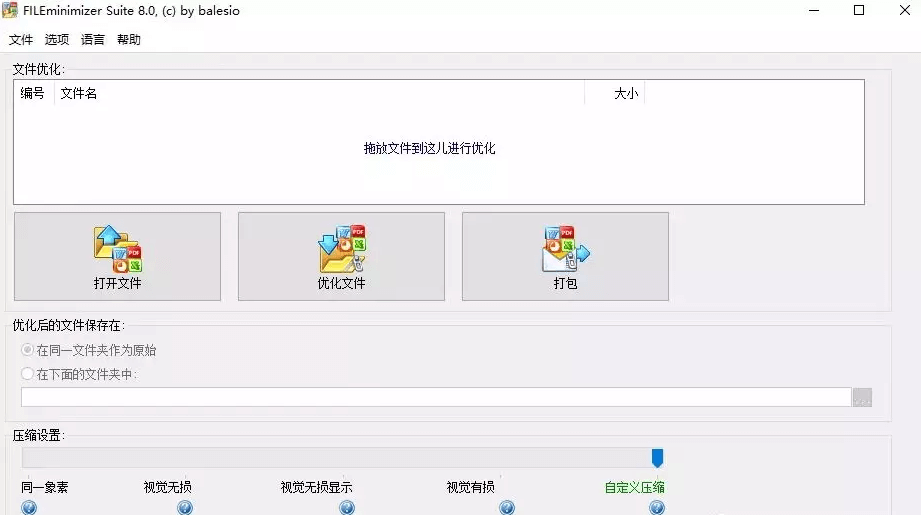The width and height of the screenshot is (921, 515).
Task: Click the 文件名 column header
Action: coord(319,93)
